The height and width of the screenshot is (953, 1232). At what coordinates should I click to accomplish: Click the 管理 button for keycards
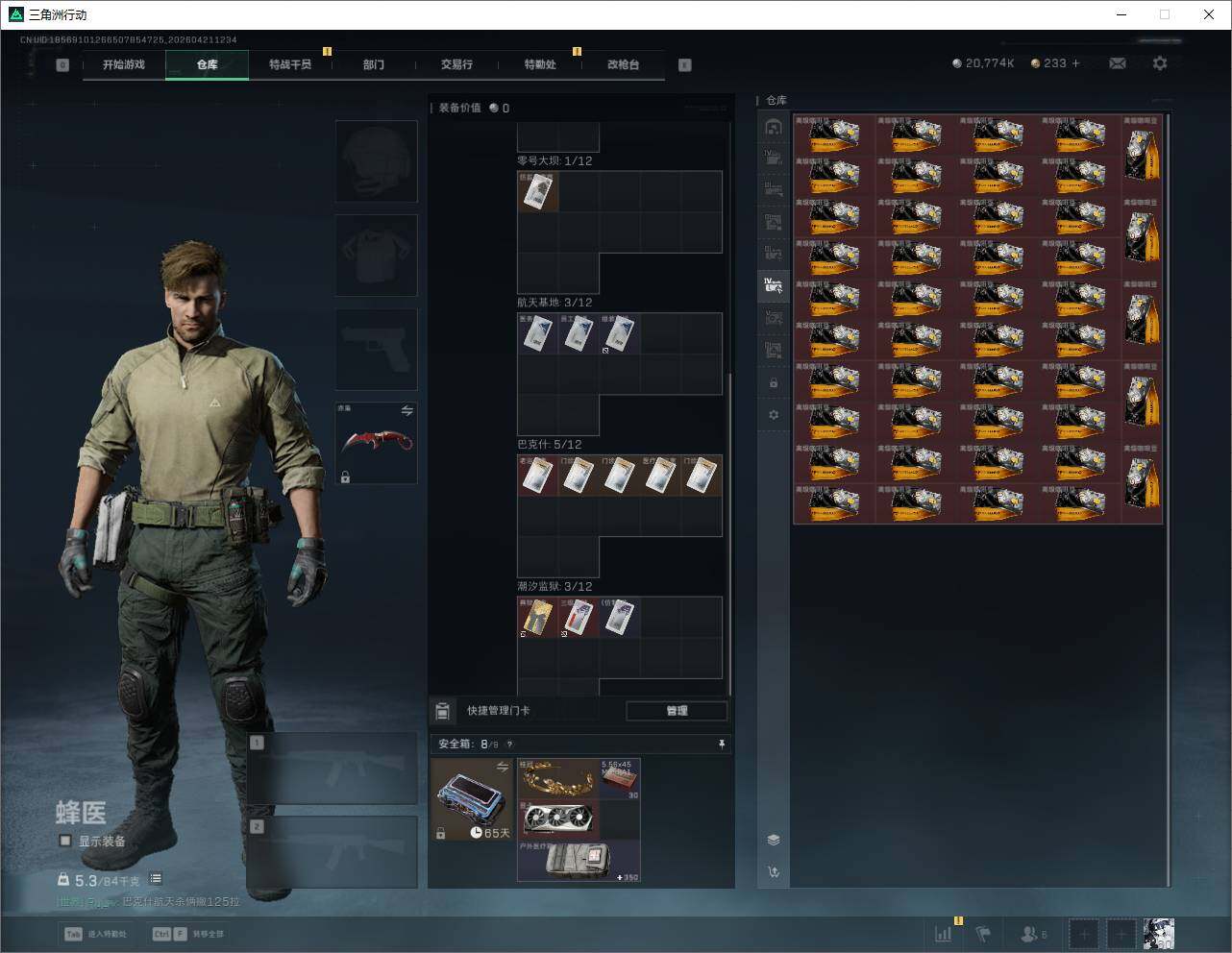click(677, 711)
